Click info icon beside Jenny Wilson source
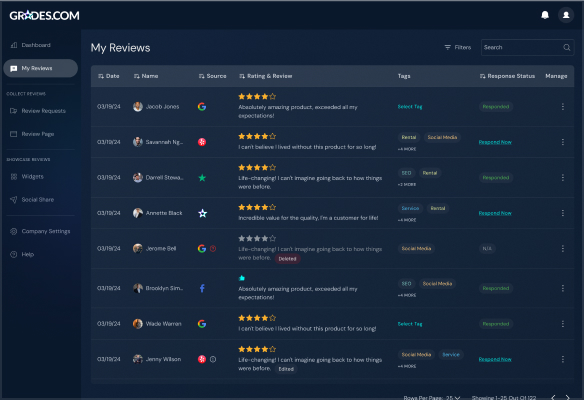Image resolution: width=584 pixels, height=400 pixels. (213, 359)
